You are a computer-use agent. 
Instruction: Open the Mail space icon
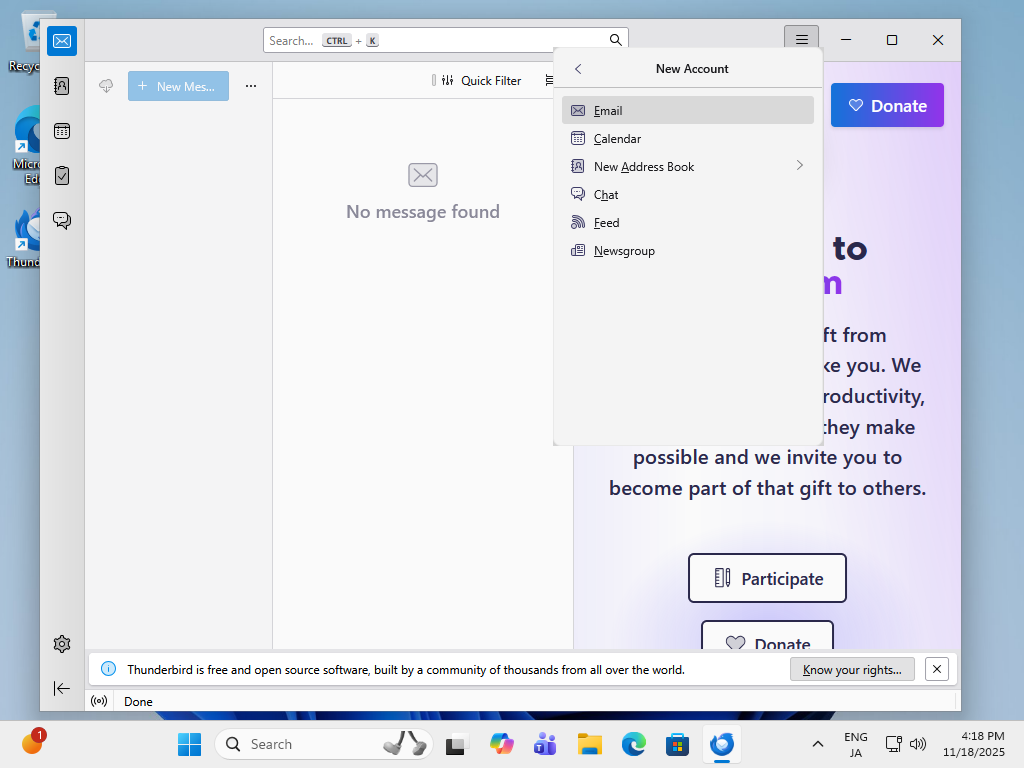(62, 41)
